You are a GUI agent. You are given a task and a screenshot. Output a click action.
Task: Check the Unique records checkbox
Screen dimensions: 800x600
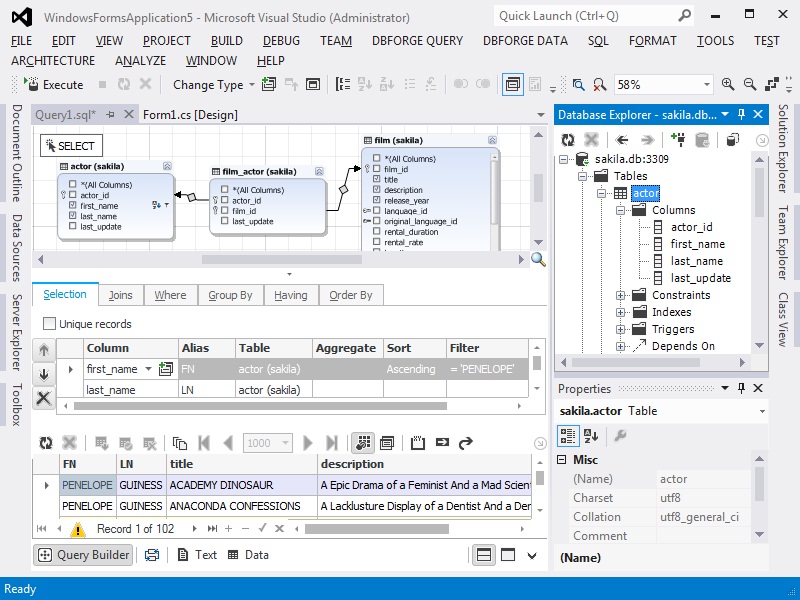[x=49, y=323]
